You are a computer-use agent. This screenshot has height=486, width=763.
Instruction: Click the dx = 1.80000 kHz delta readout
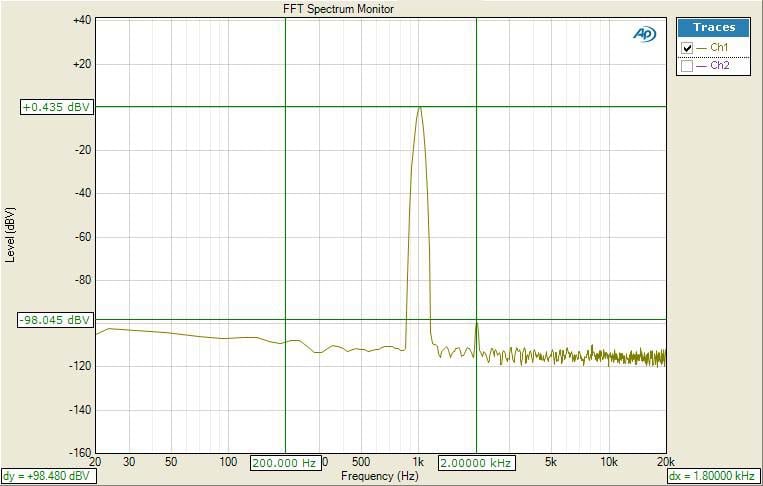click(x=712, y=477)
